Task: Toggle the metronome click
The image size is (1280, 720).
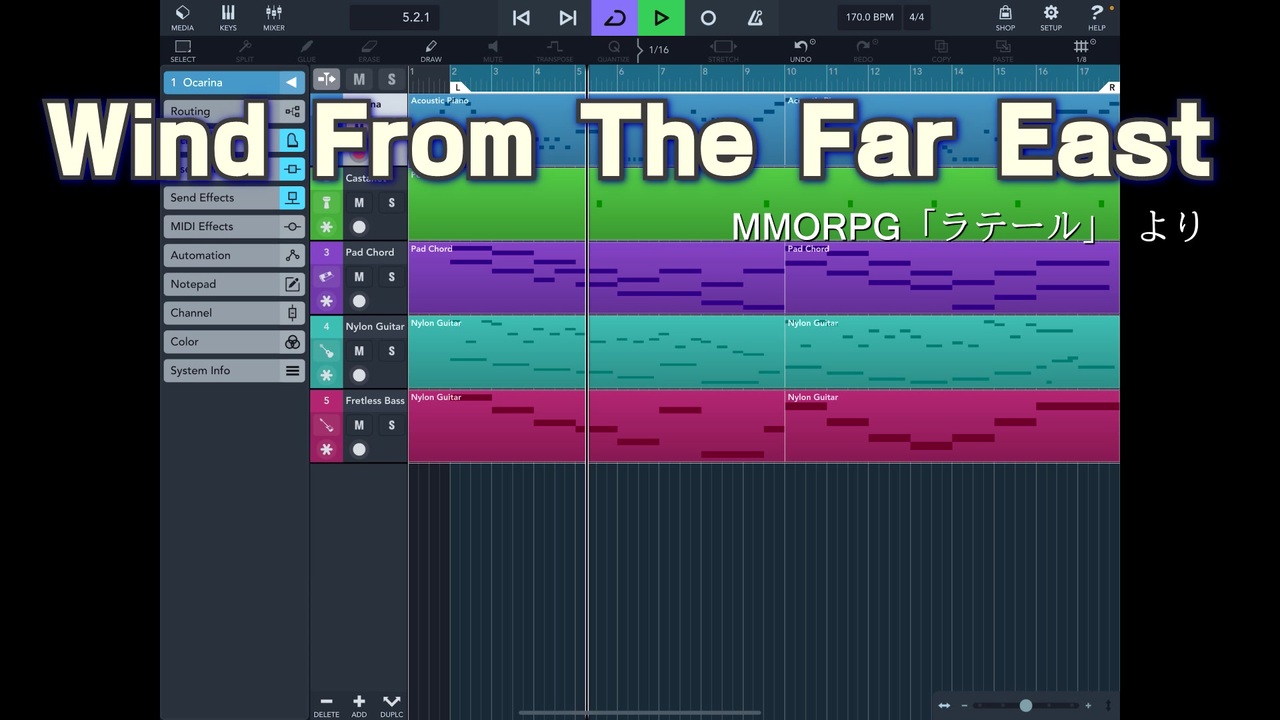Action: pos(755,17)
